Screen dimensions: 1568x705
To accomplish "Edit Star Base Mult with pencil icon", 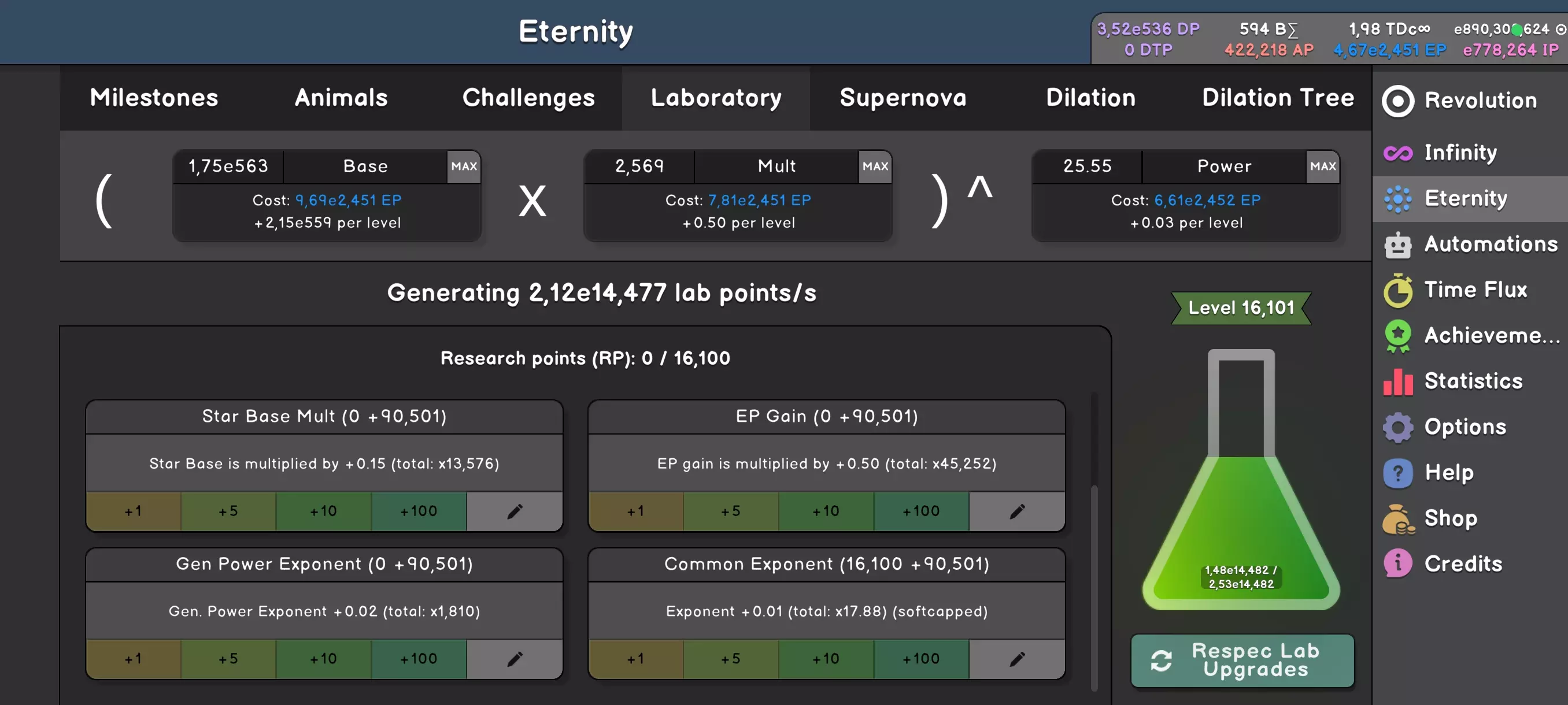I will (515, 511).
